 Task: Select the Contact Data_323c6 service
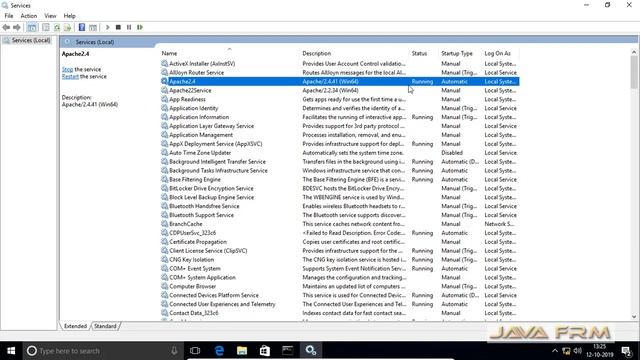pyautogui.click(x=340, y=313)
